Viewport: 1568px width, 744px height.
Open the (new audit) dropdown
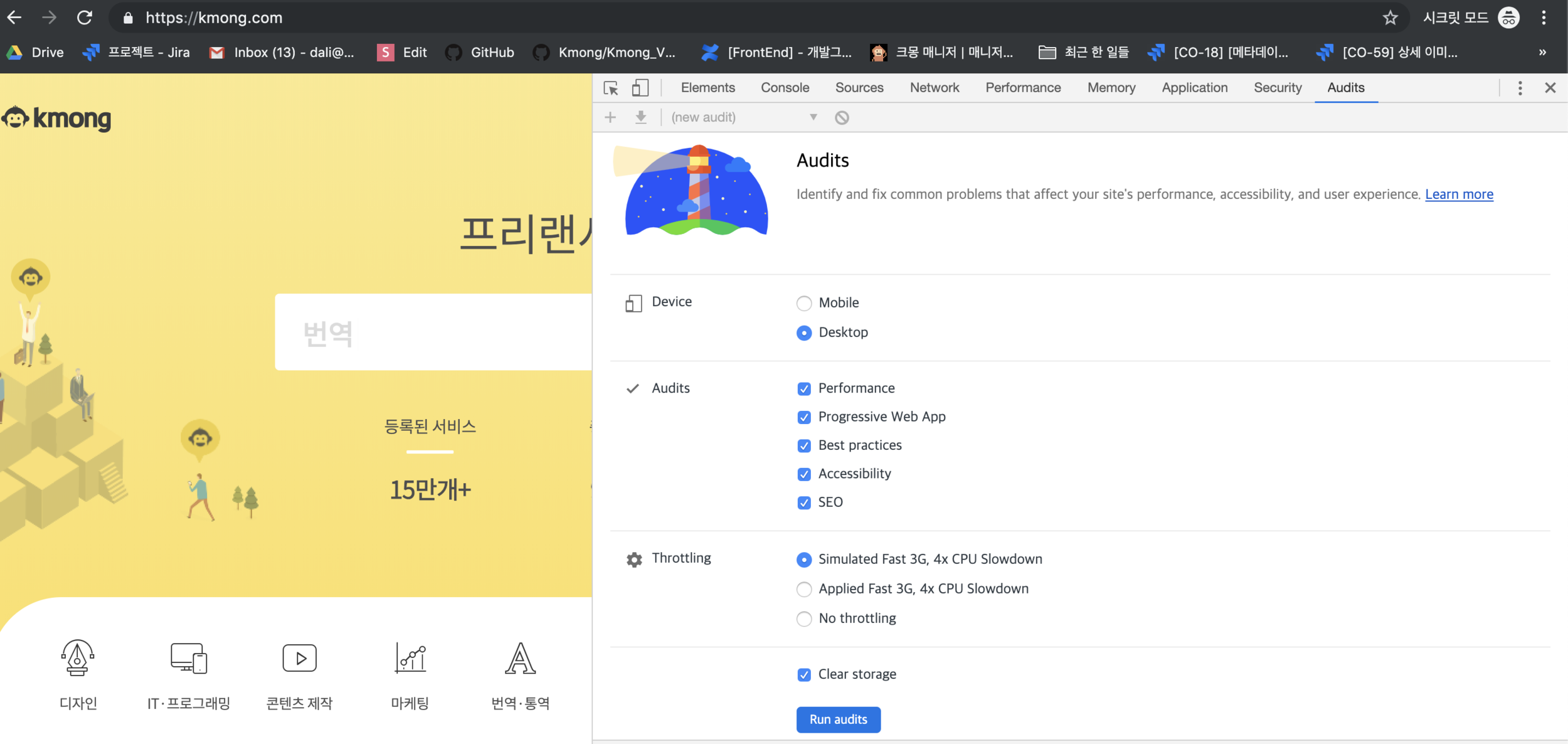click(x=744, y=117)
